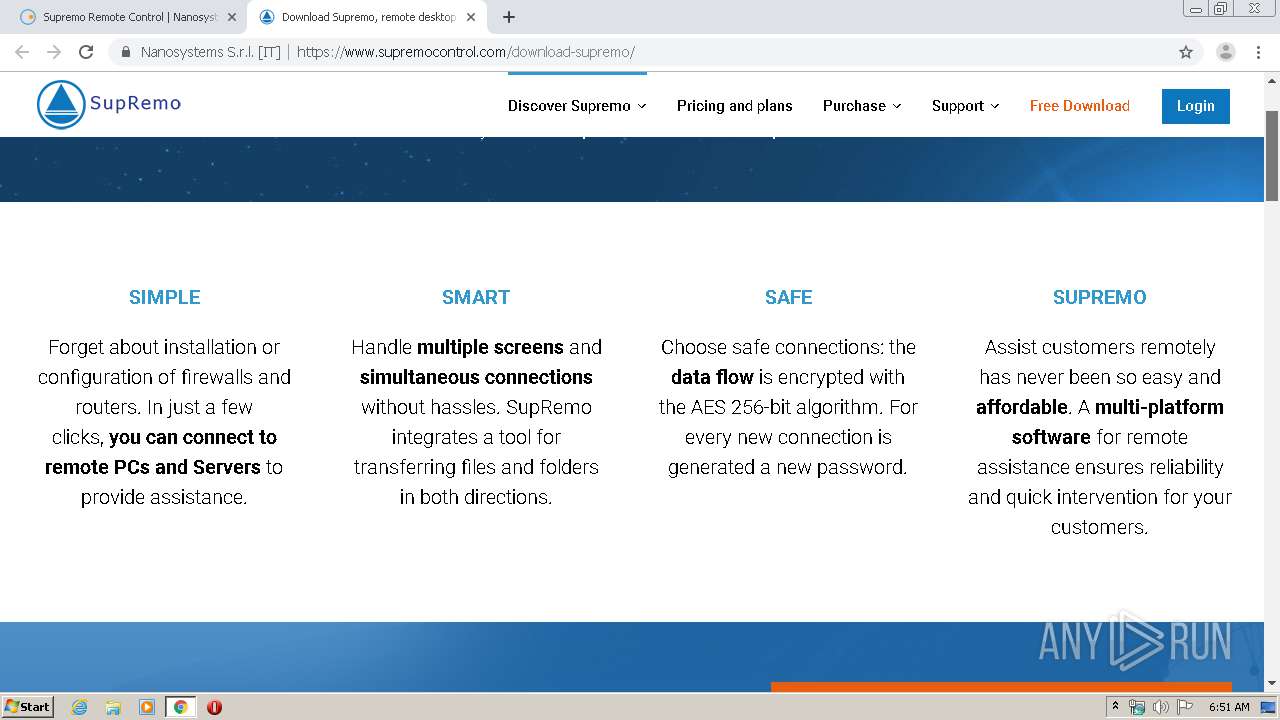Click the network tray icon
Viewport: 1280px width, 720px height.
[1137, 707]
